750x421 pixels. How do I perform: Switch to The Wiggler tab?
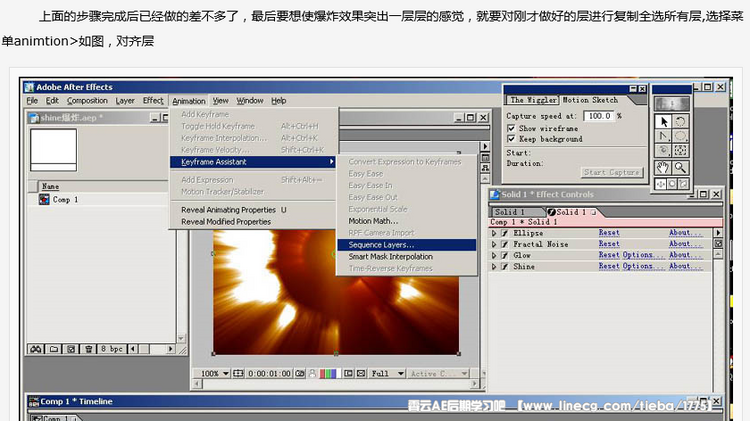pos(533,100)
